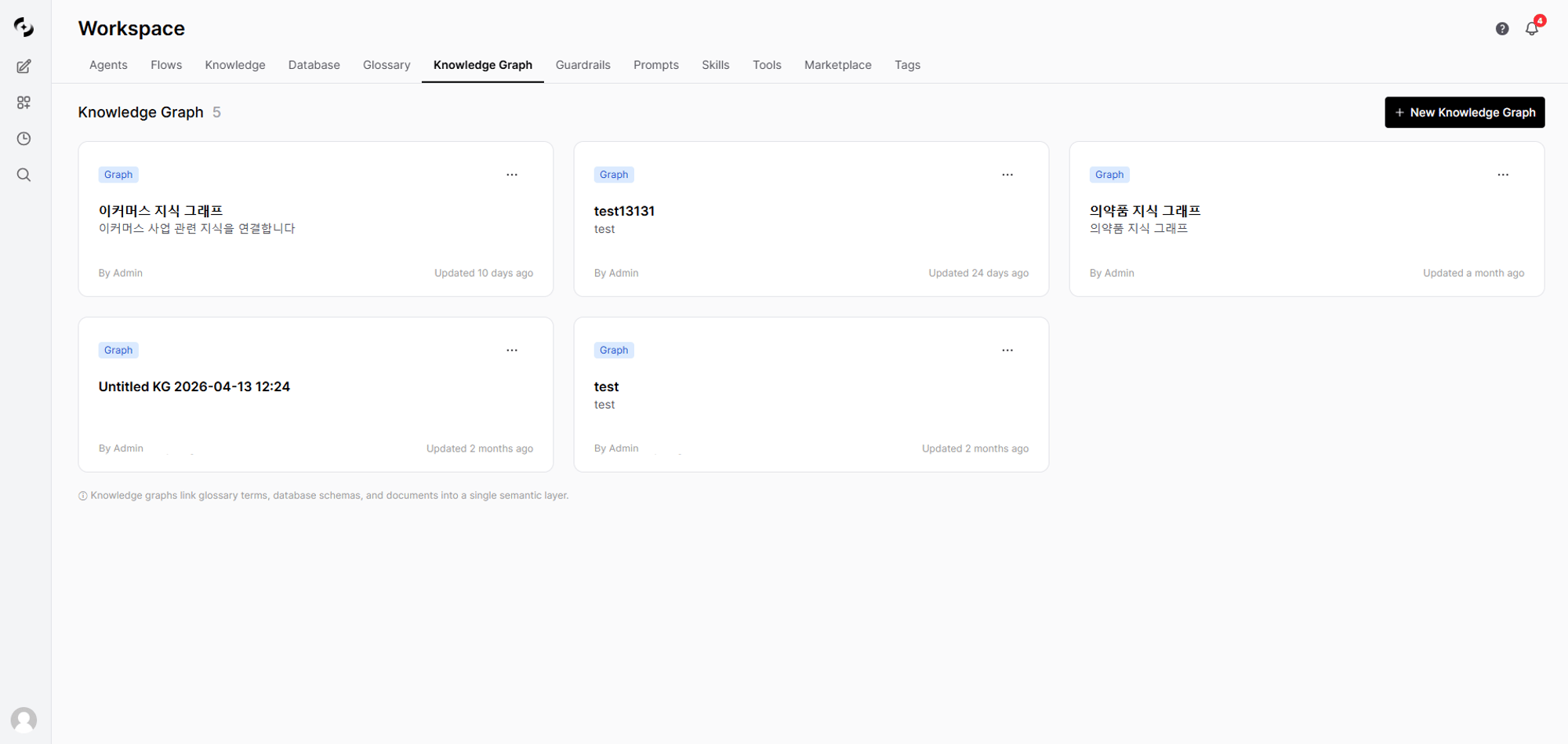Click the Graph badge on 의약품 지식 그래프 card
The width and height of the screenshot is (1568, 744).
coord(1109,175)
